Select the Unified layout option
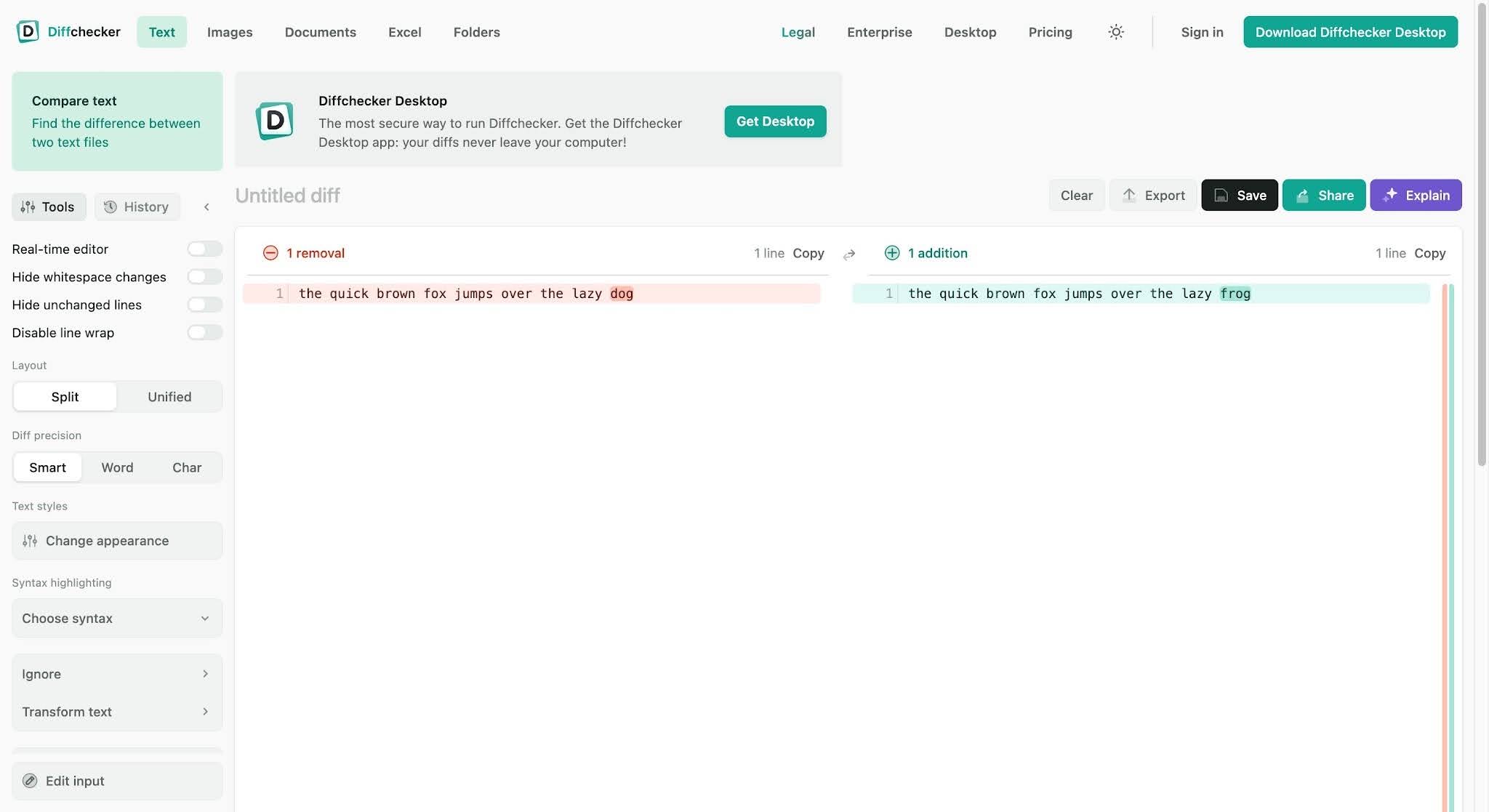 coord(169,397)
